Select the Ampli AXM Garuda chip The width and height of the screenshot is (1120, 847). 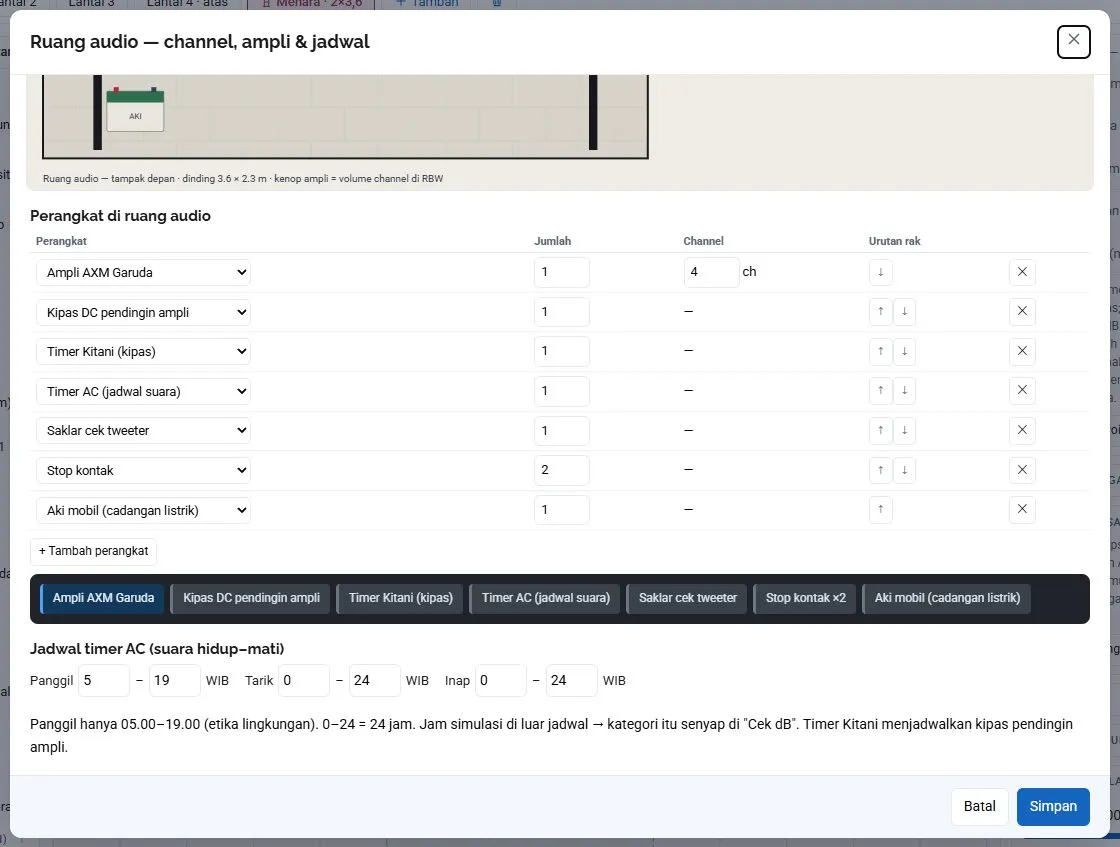[x=102, y=598]
